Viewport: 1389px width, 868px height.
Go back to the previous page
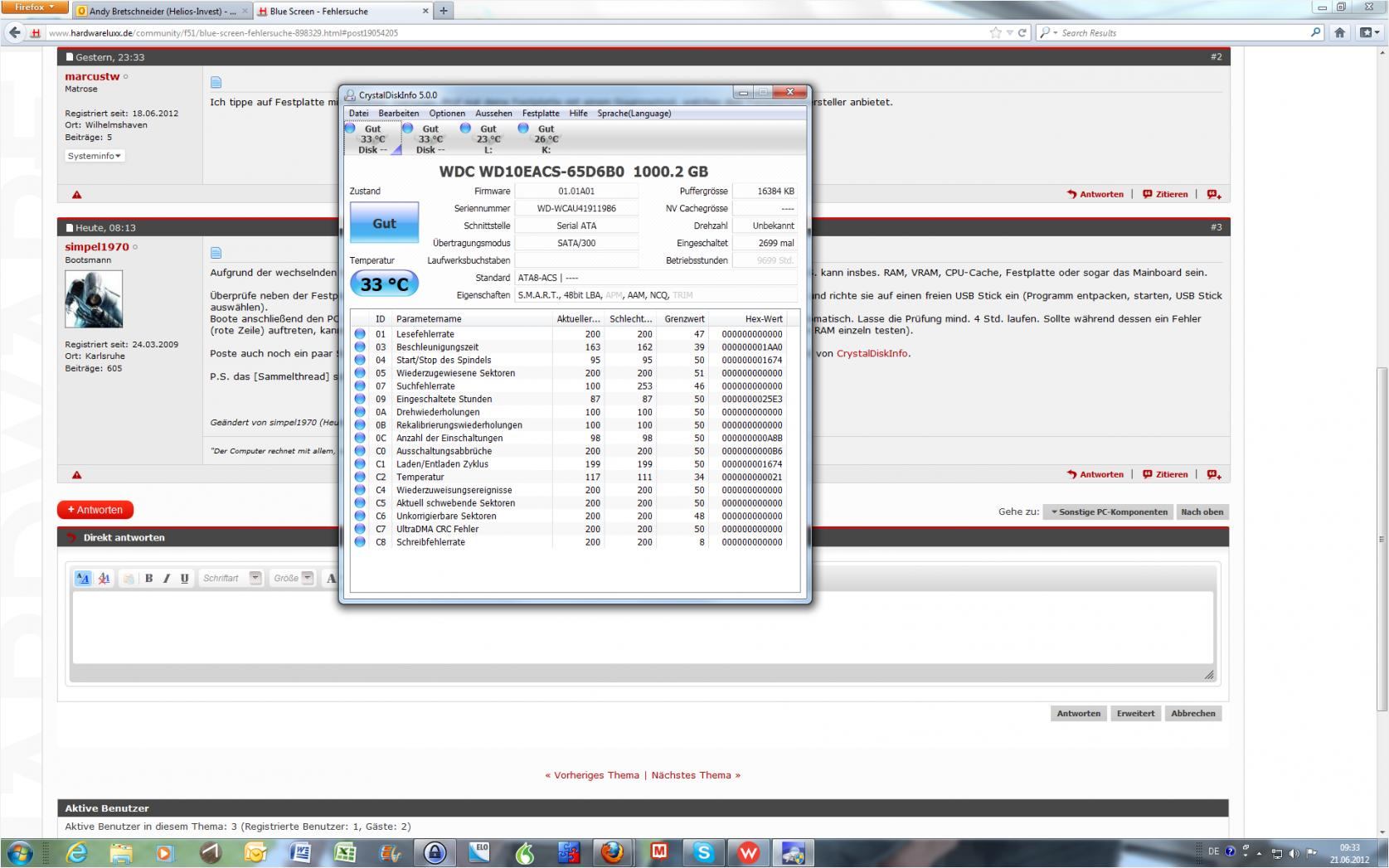[15, 32]
